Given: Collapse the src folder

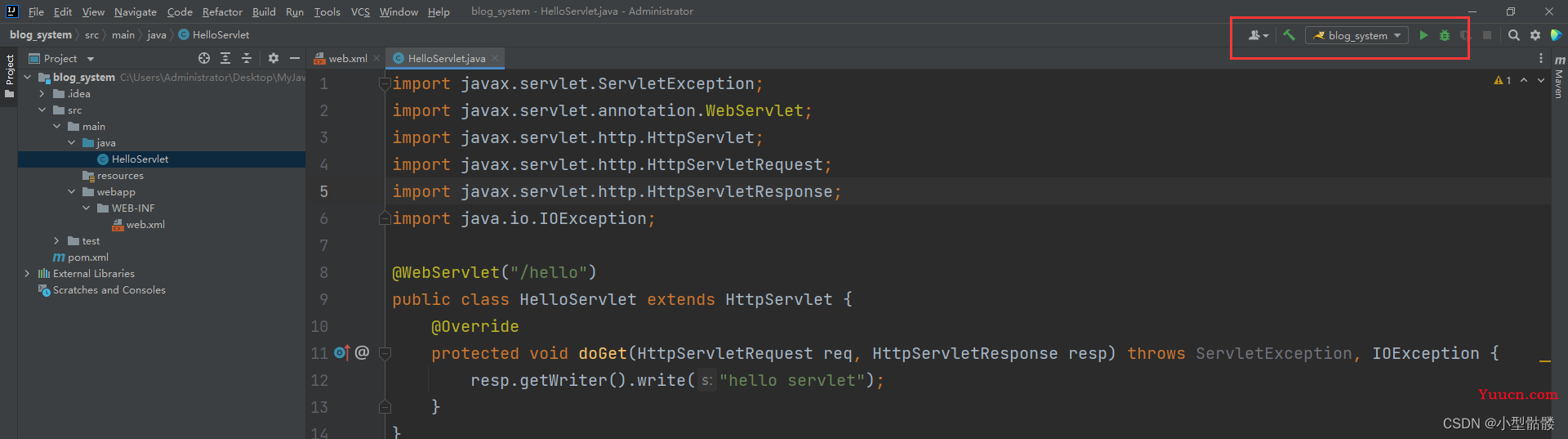Looking at the screenshot, I should (42, 110).
